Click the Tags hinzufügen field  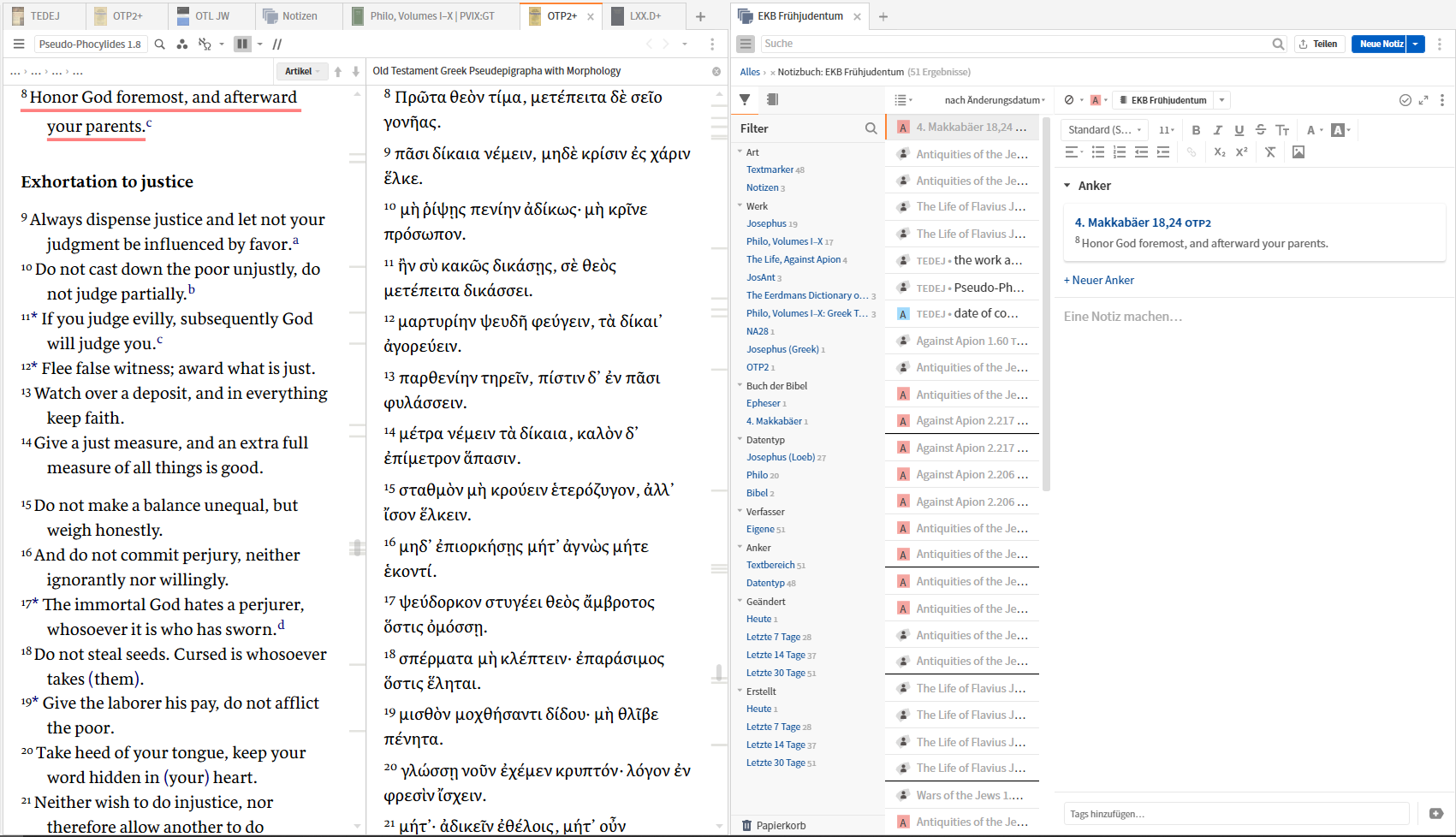[1236, 814]
